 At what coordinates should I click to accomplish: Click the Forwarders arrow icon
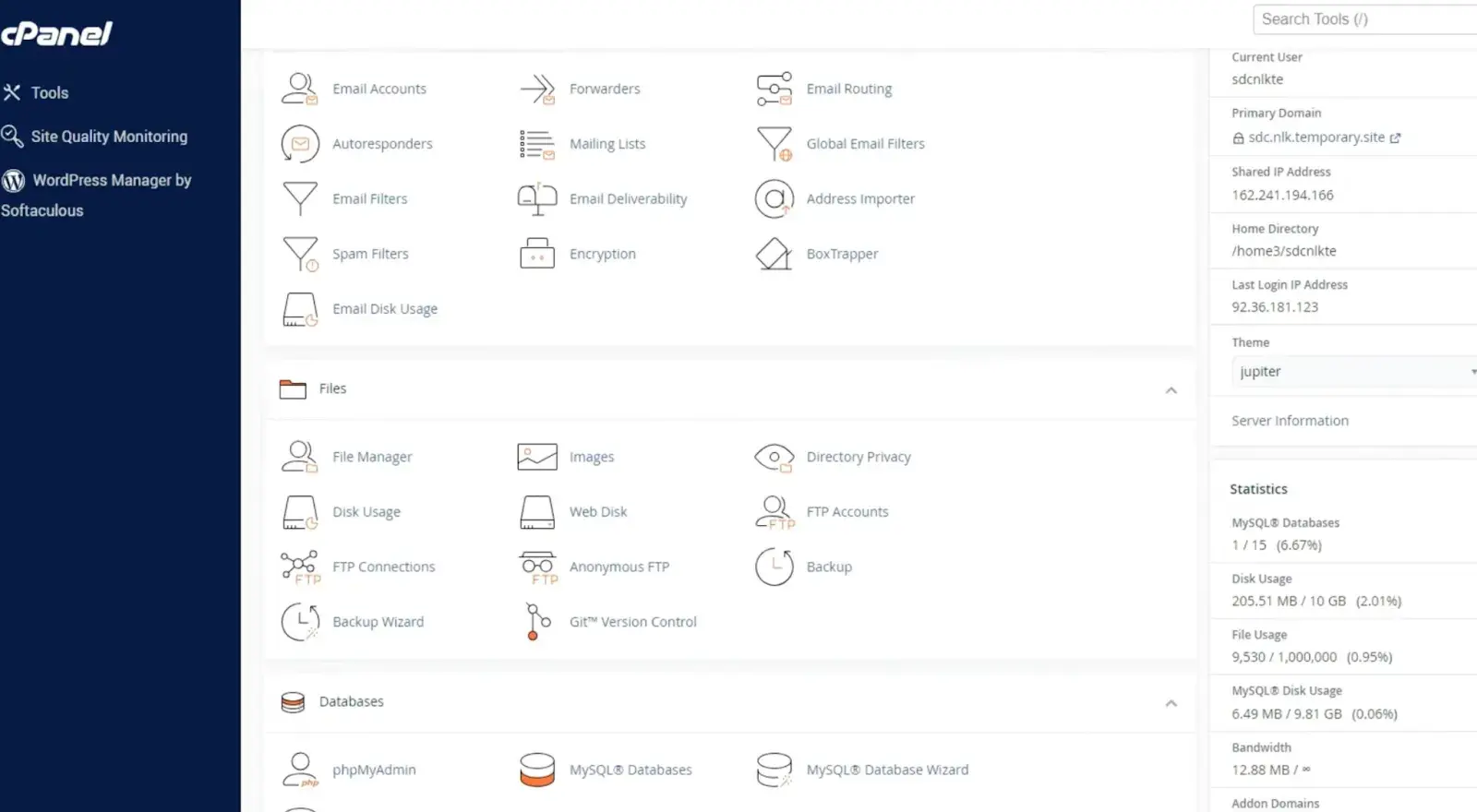pos(537,89)
